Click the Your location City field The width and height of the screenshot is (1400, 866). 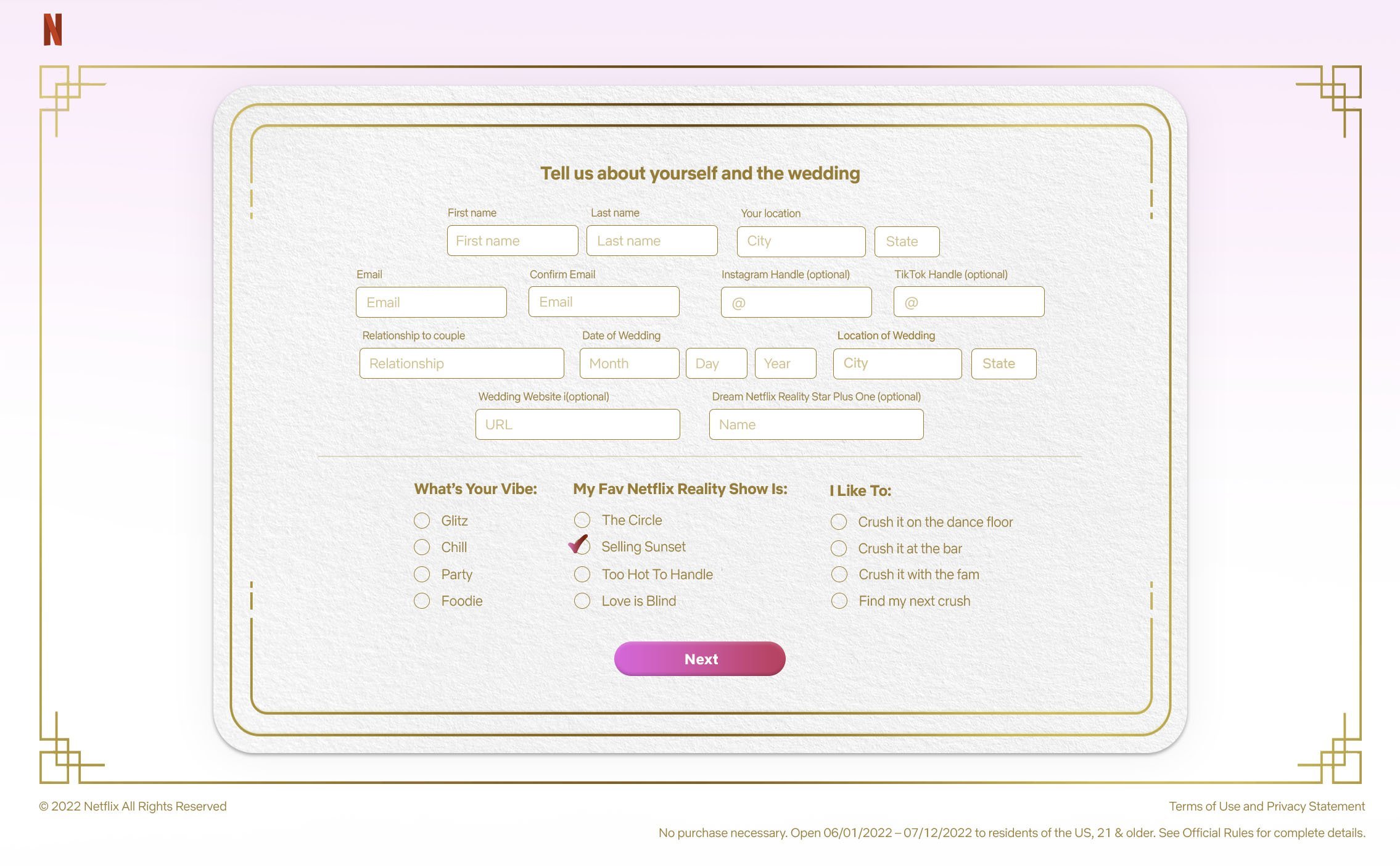801,241
